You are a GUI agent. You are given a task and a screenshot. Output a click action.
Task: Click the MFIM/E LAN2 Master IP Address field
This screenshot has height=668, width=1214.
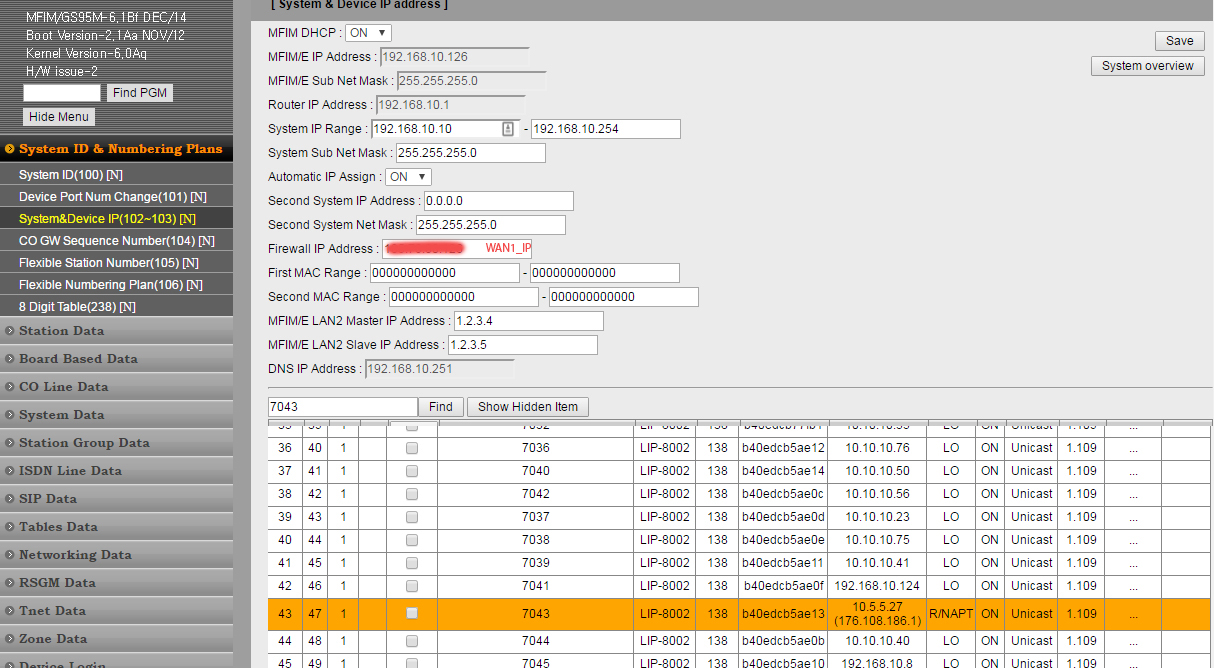[x=528, y=321]
